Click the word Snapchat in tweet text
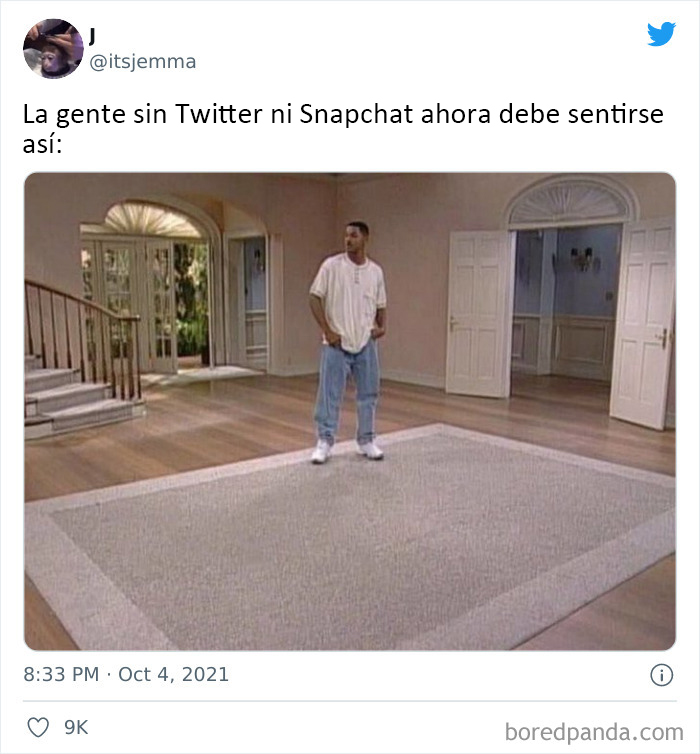Image resolution: width=700 pixels, height=754 pixels. (x=356, y=114)
